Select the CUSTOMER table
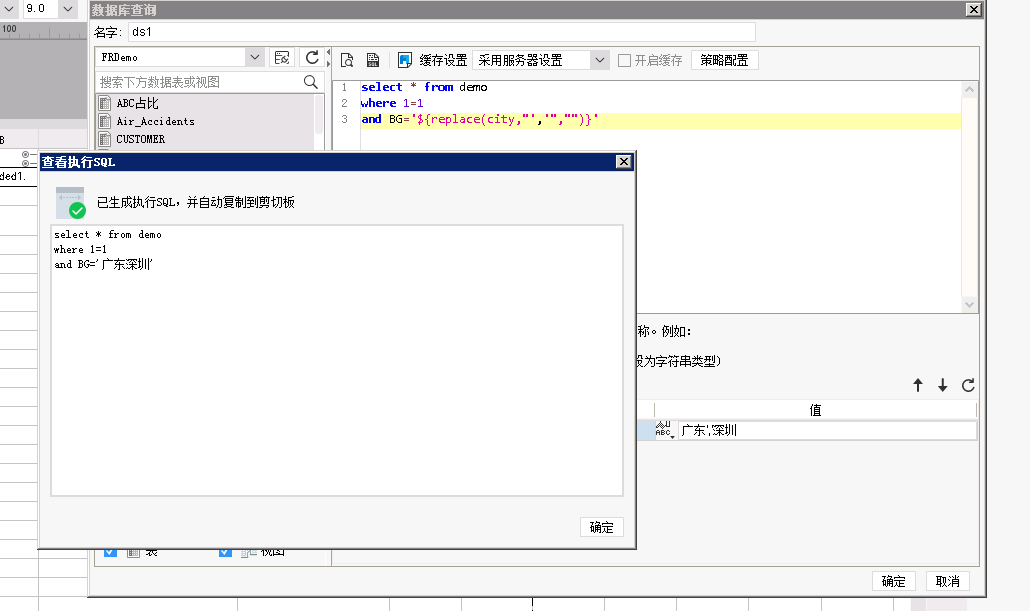Image resolution: width=1030 pixels, height=611 pixels. (141, 139)
